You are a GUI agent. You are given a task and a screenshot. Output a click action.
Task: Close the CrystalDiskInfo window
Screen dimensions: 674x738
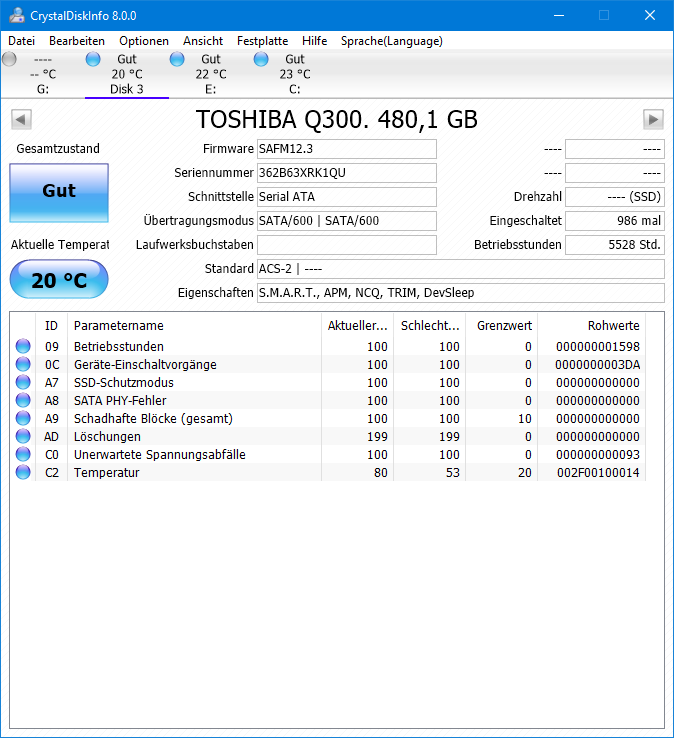pos(650,16)
